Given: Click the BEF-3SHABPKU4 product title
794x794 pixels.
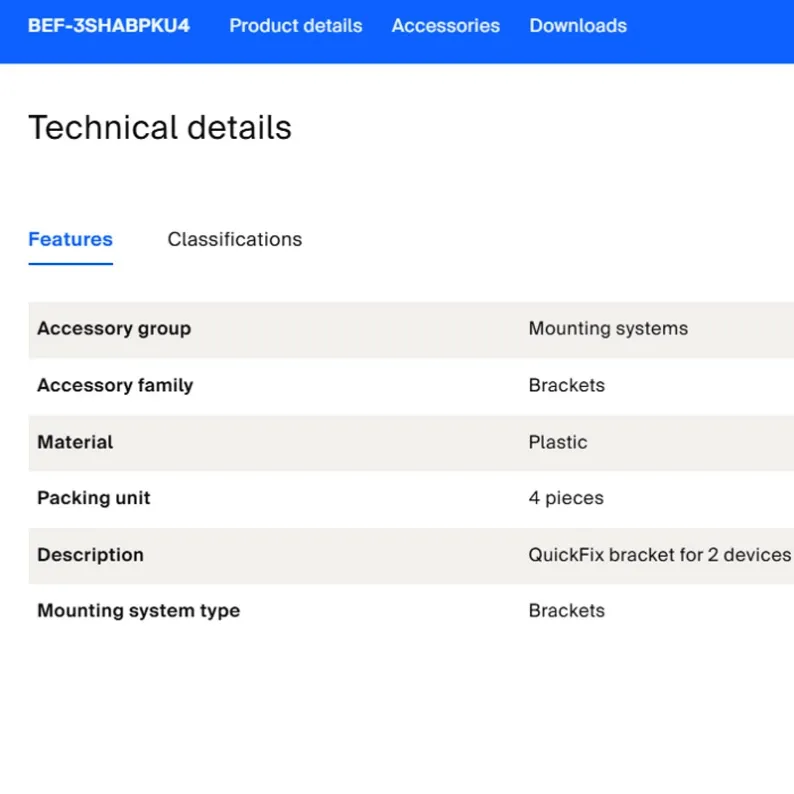Looking at the screenshot, I should [109, 26].
